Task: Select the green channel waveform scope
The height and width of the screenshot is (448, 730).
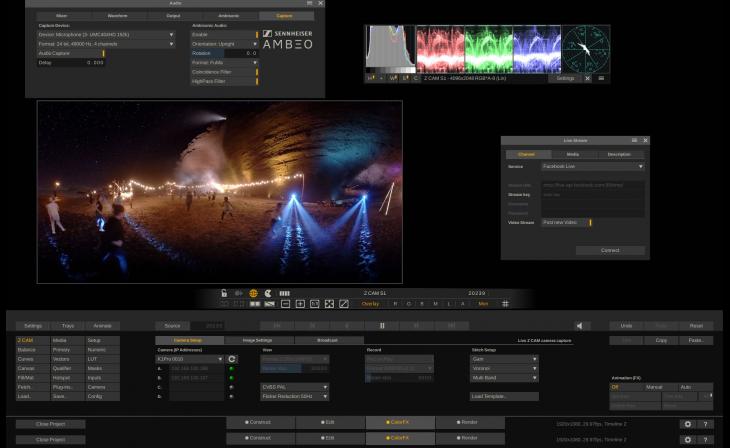Action: [x=488, y=49]
